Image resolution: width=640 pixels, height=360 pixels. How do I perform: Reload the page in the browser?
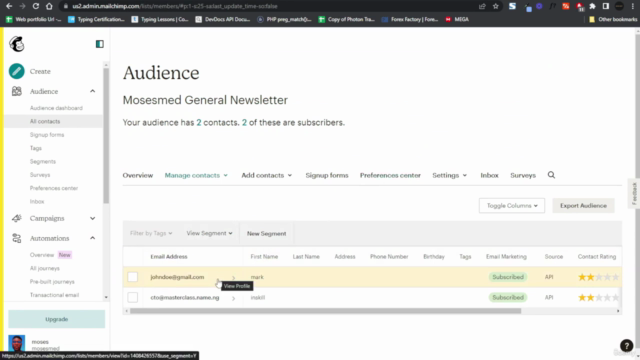36,6
